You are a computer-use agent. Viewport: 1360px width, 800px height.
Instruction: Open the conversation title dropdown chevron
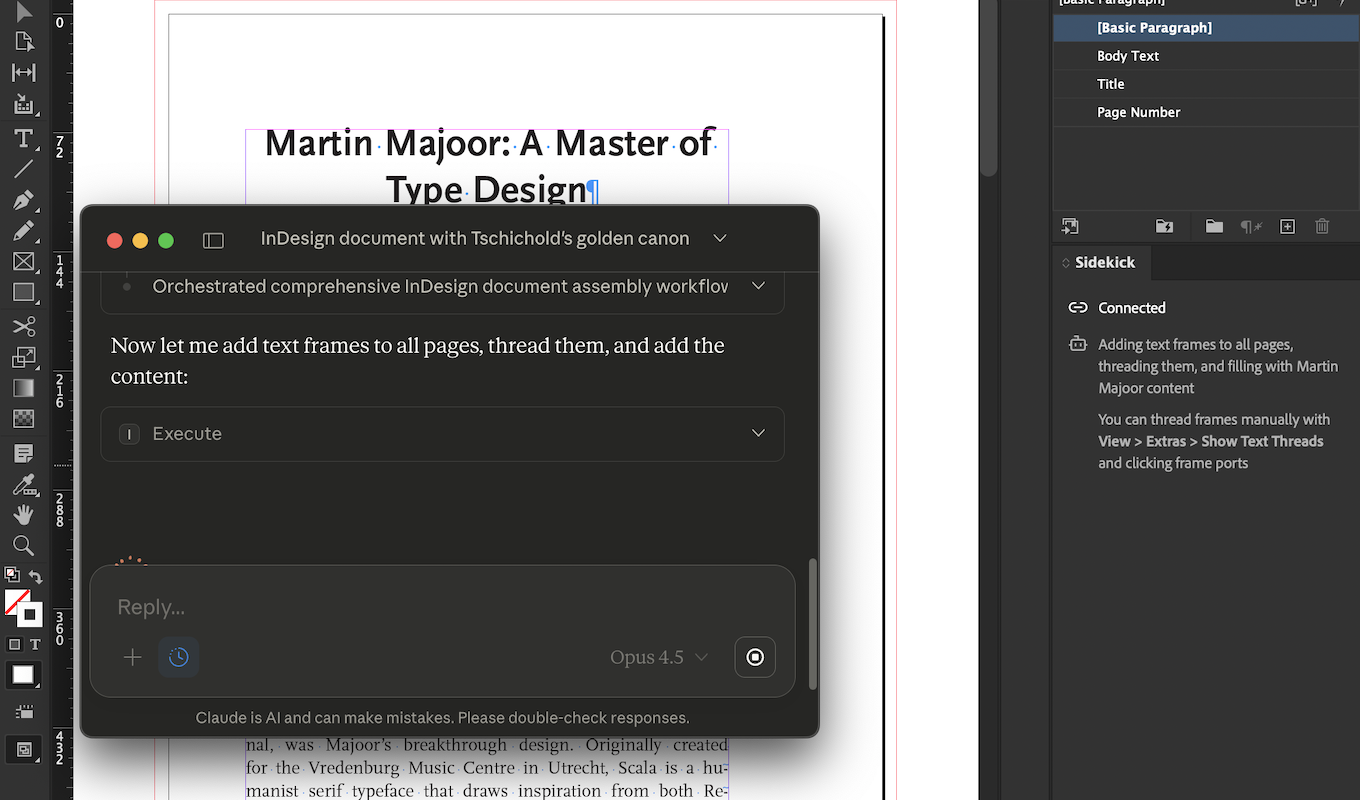tap(719, 239)
